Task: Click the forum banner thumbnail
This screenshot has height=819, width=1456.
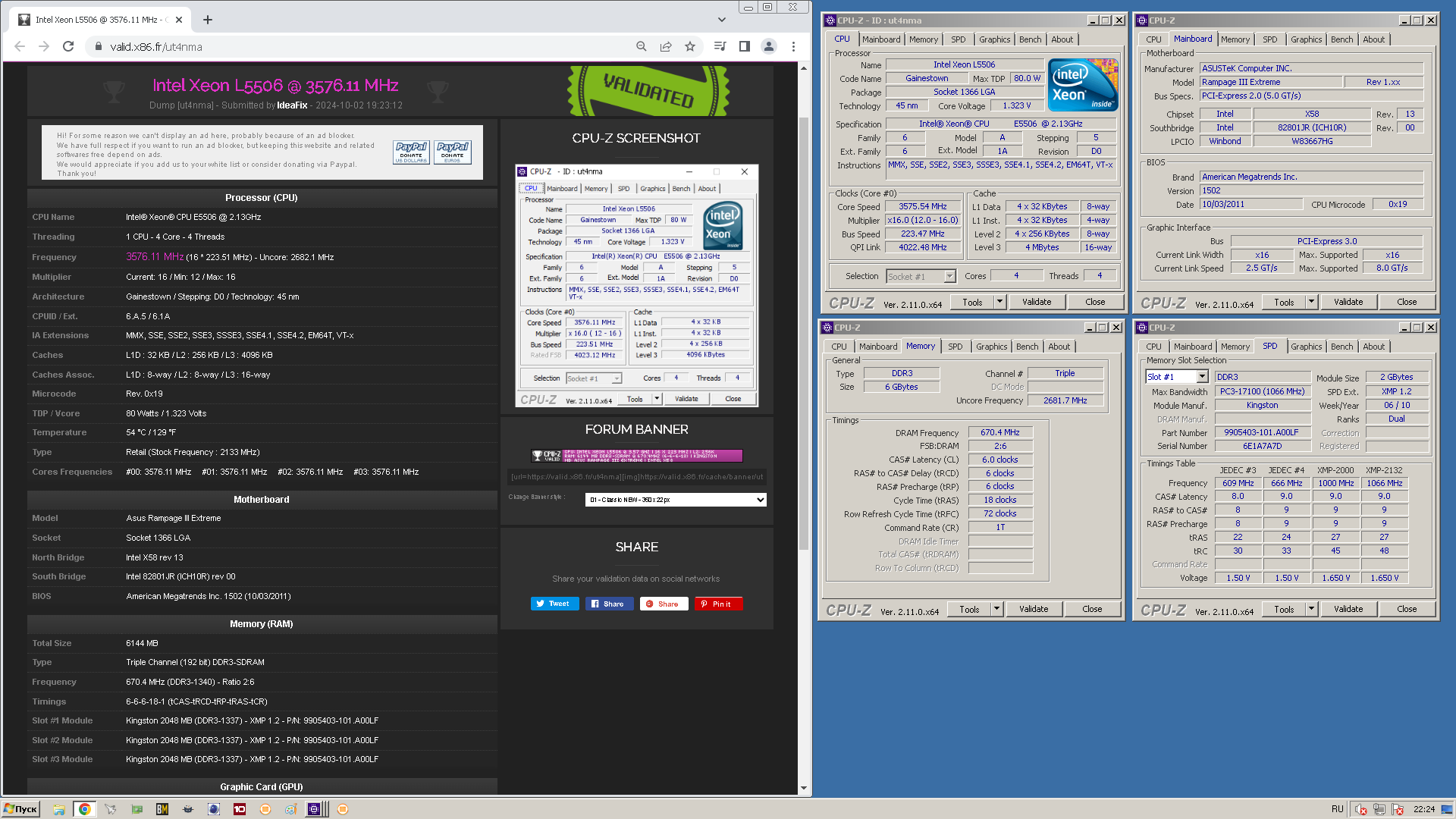Action: [x=637, y=455]
